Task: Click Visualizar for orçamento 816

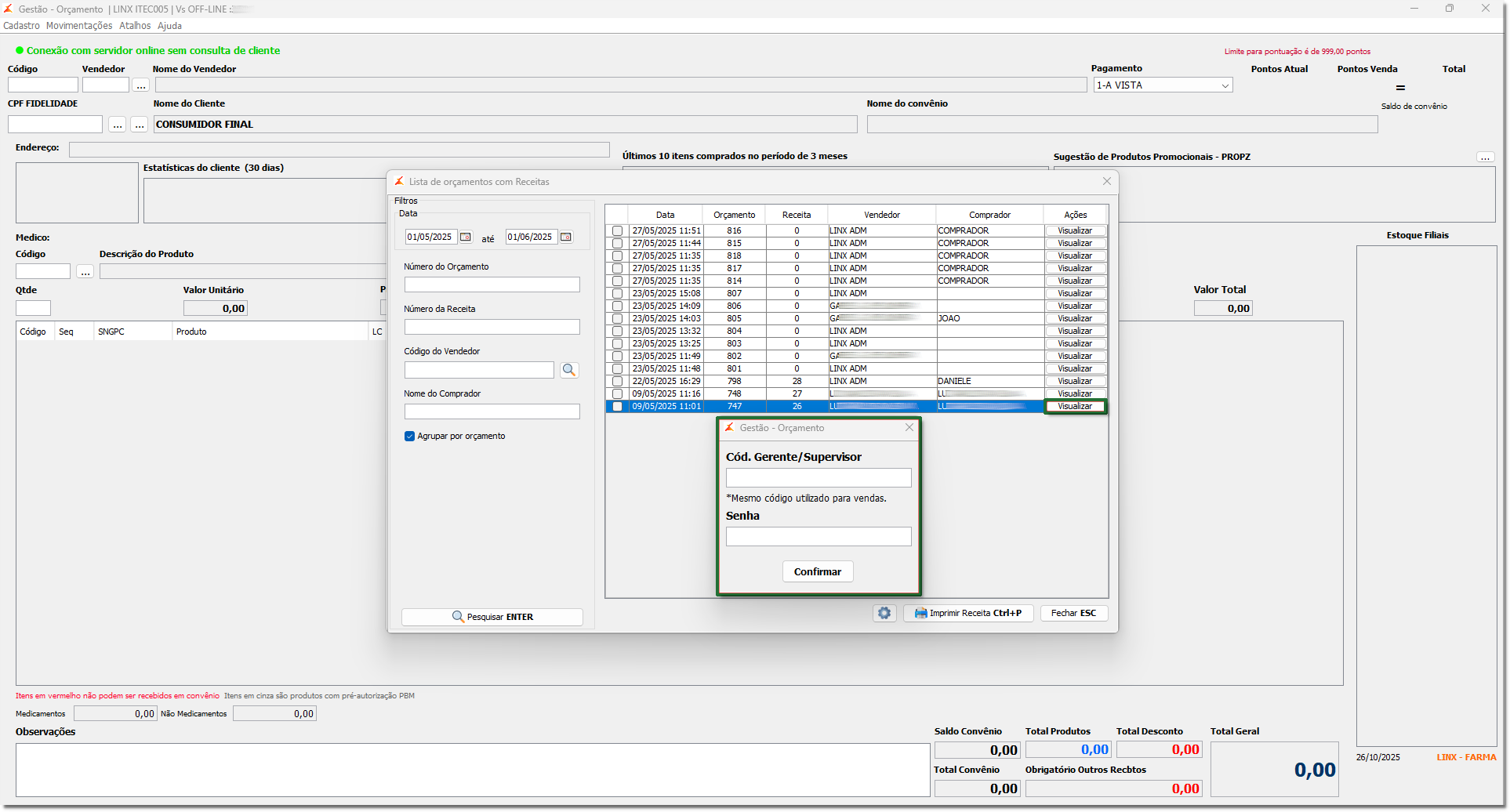Action: [x=1075, y=230]
